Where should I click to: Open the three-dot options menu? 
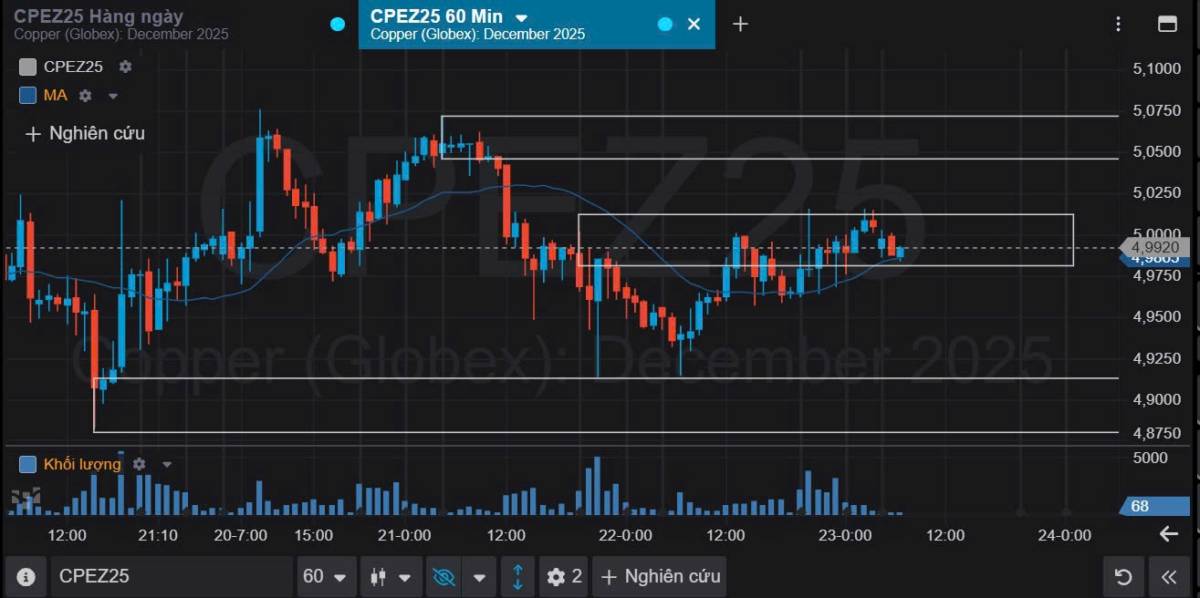[x=1120, y=24]
